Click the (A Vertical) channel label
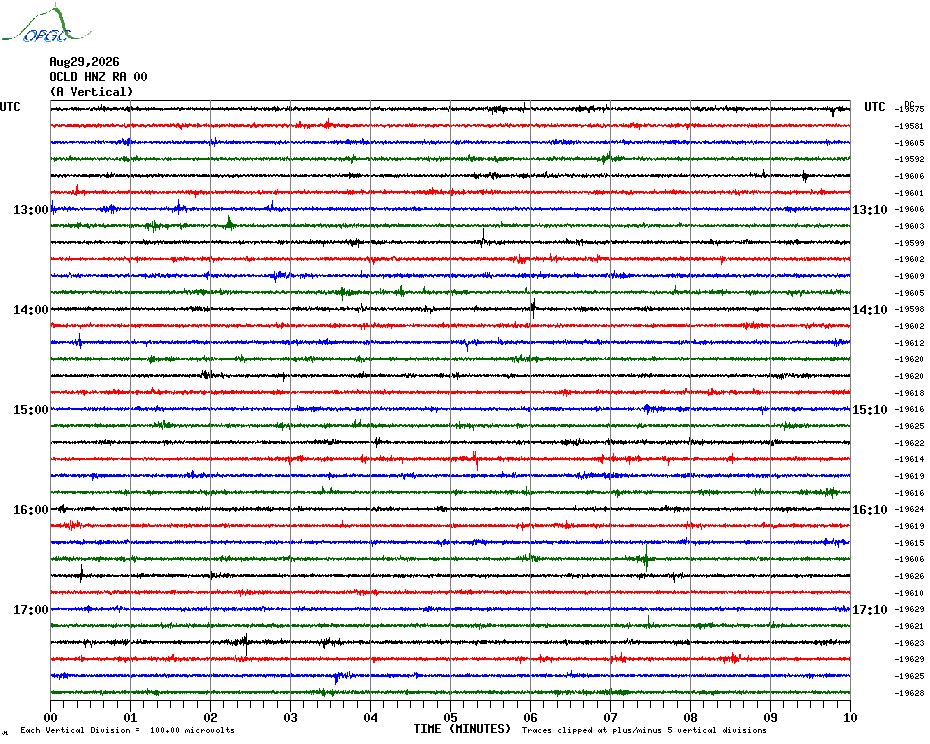The width and height of the screenshot is (930, 744). [91, 92]
